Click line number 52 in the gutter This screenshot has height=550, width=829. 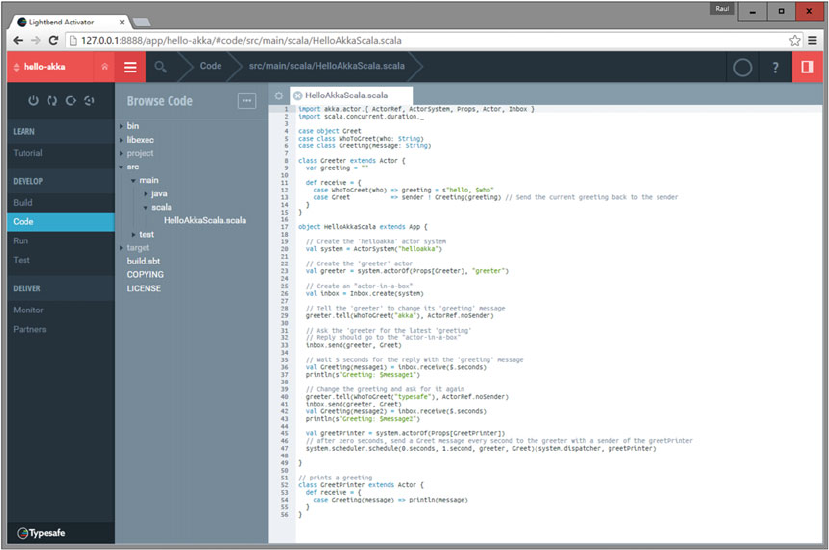[284, 485]
